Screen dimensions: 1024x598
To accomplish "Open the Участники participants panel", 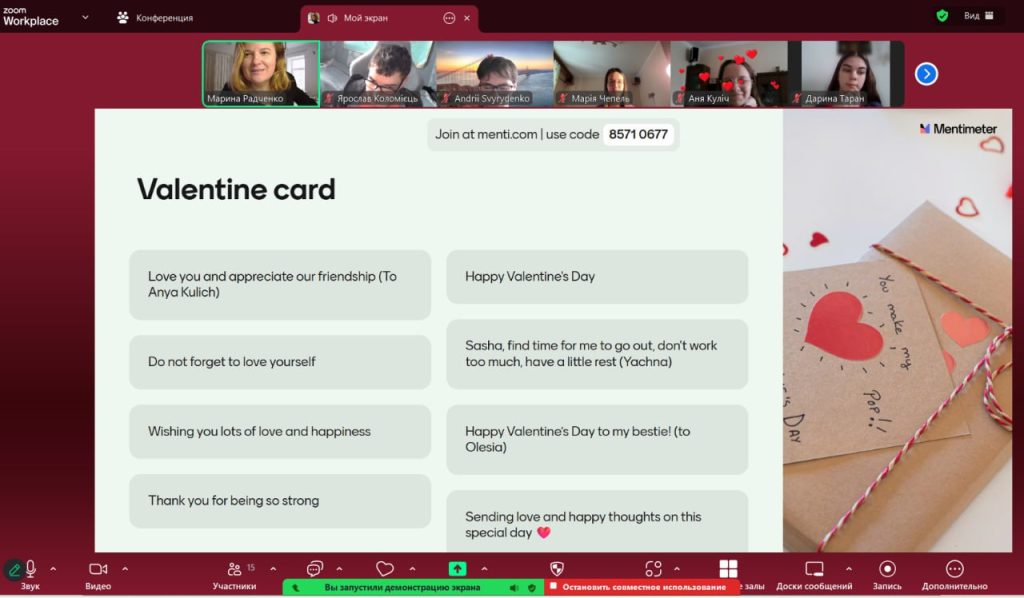I will pyautogui.click(x=235, y=569).
